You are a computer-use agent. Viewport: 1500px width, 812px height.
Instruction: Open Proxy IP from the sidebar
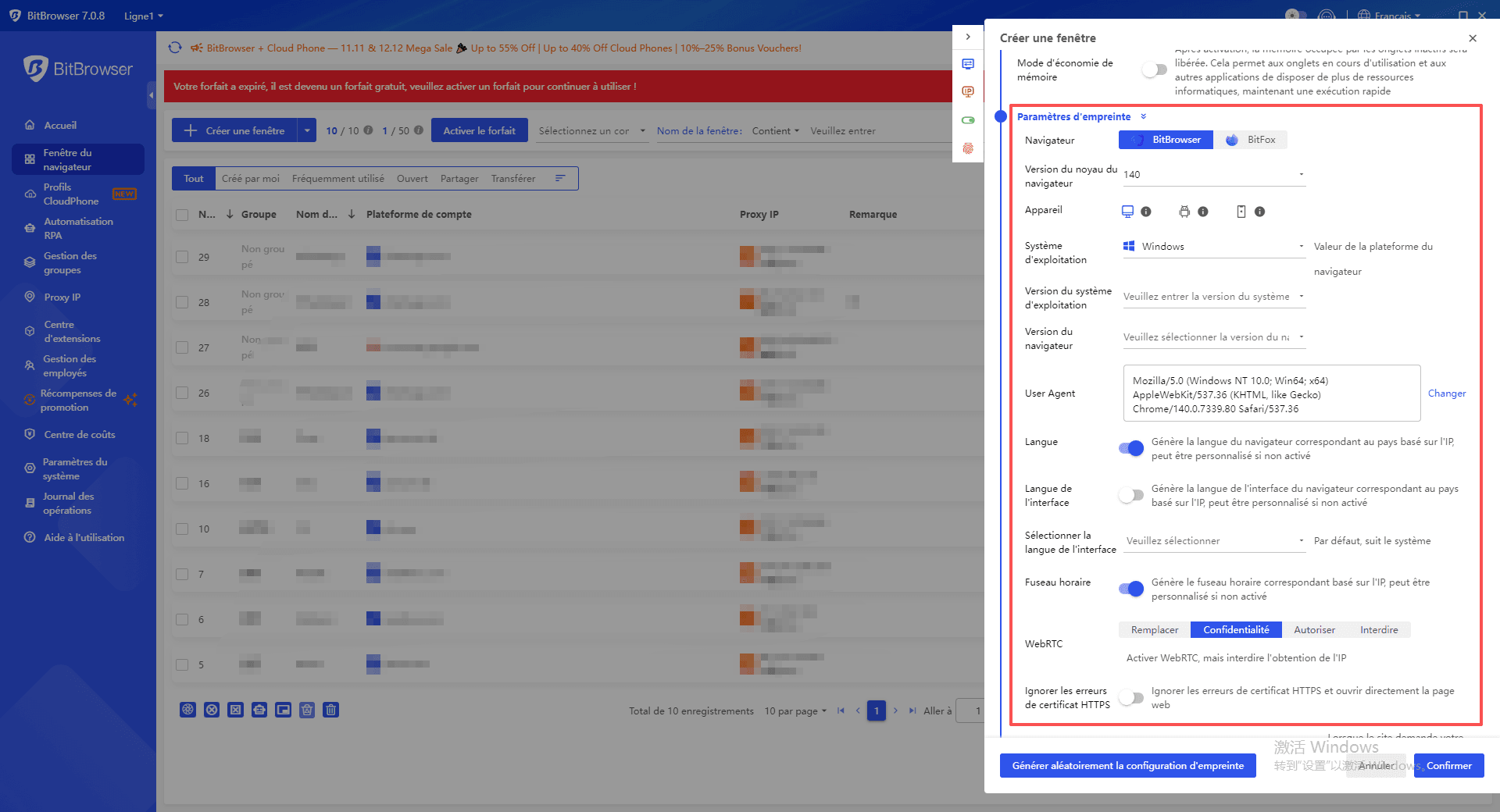point(62,297)
